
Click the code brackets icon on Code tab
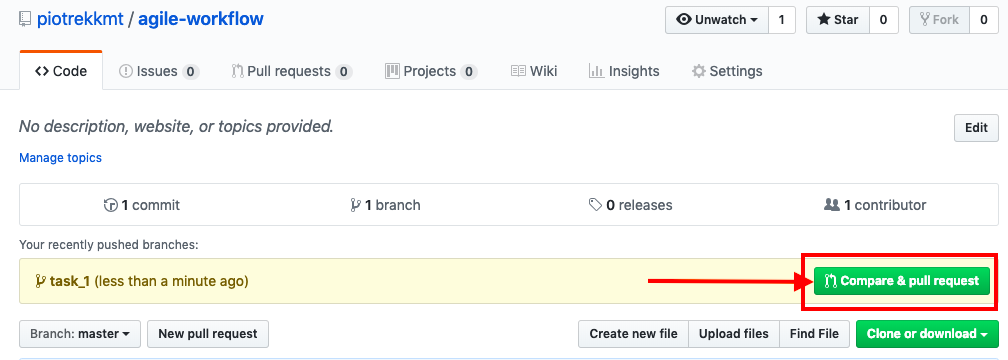[41, 71]
